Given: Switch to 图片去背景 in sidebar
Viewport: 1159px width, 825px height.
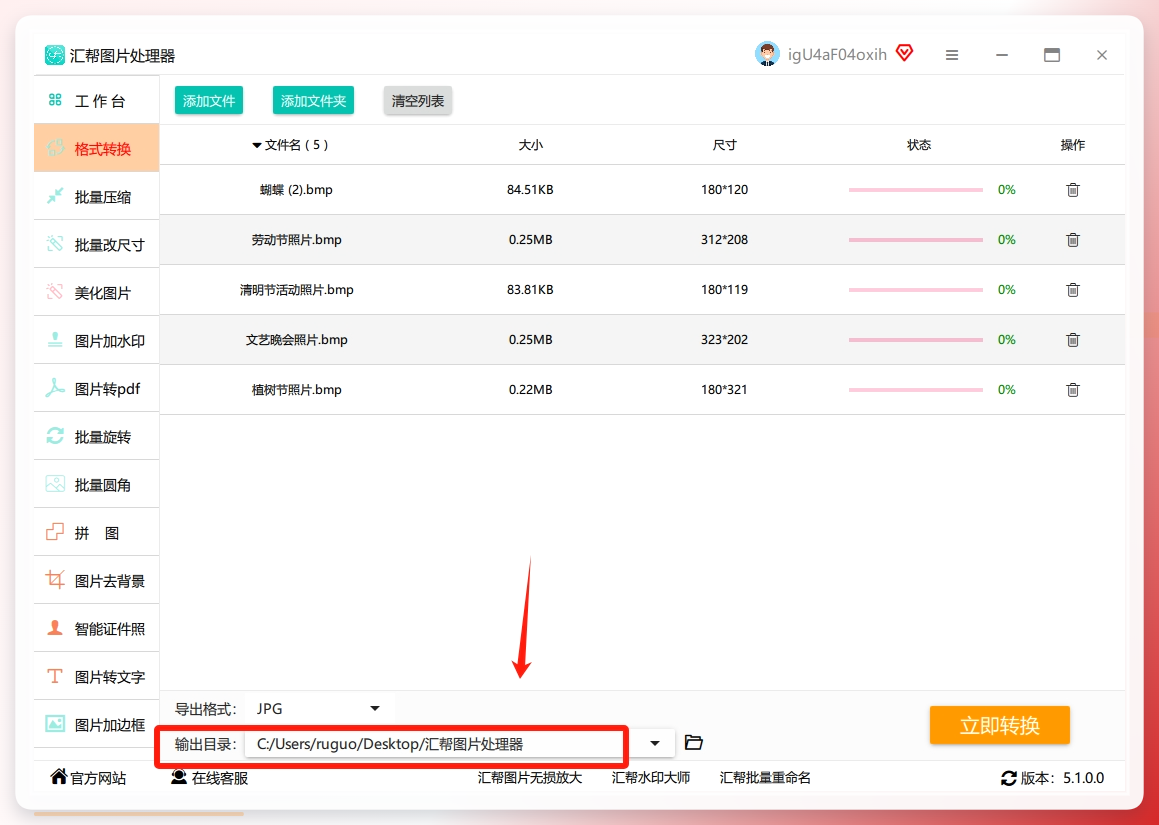Looking at the screenshot, I should (97, 580).
